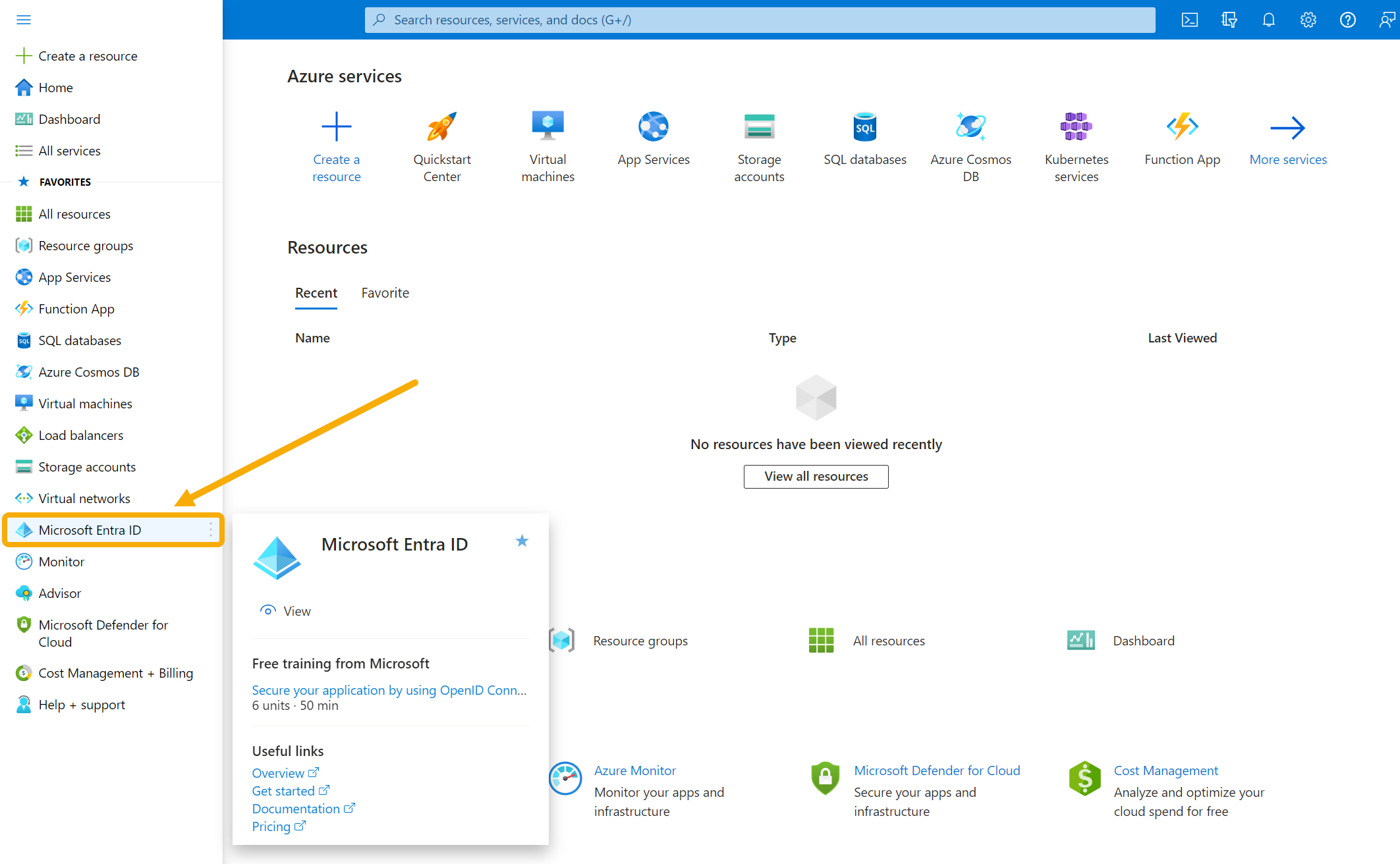Select the Virtual machines service icon
1400x864 pixels.
547,126
